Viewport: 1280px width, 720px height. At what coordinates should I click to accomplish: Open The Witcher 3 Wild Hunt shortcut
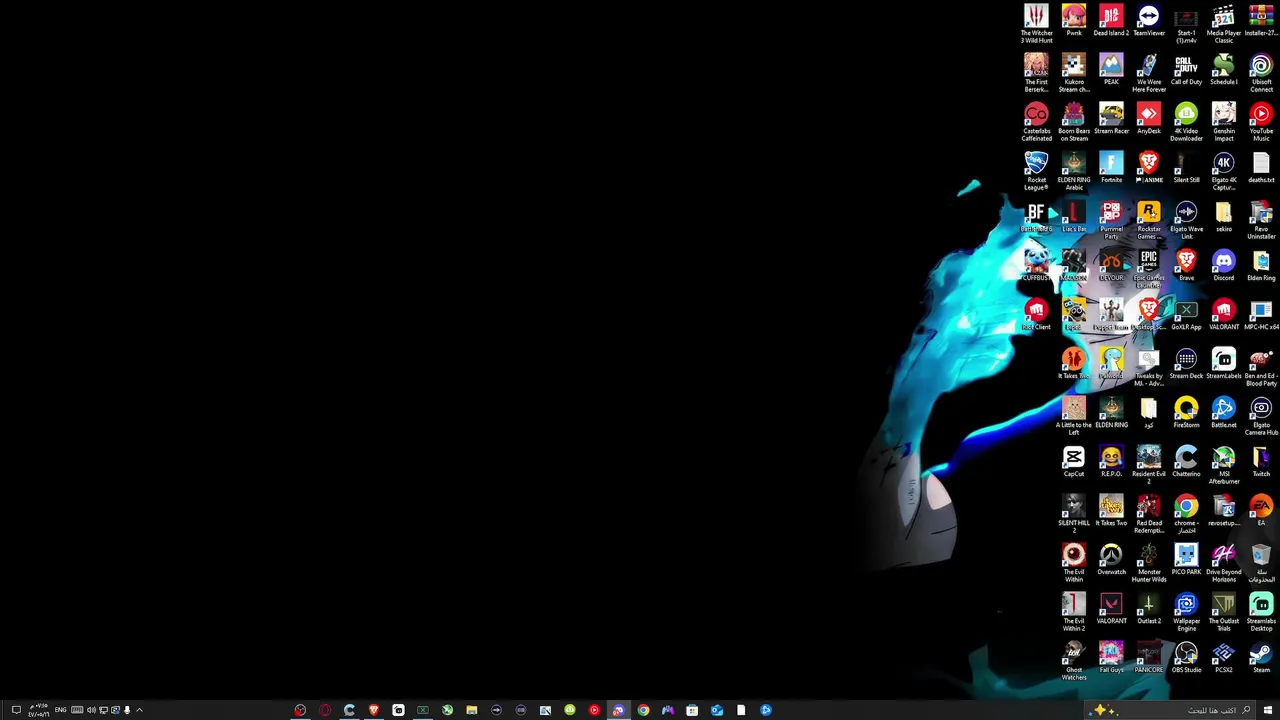[1036, 23]
